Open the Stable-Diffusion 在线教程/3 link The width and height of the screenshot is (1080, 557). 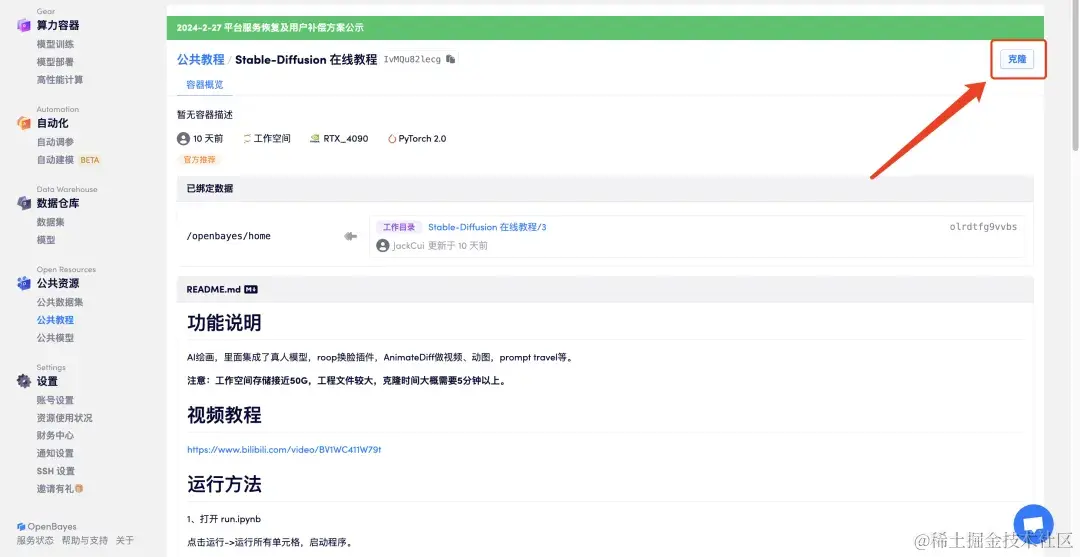click(487, 227)
